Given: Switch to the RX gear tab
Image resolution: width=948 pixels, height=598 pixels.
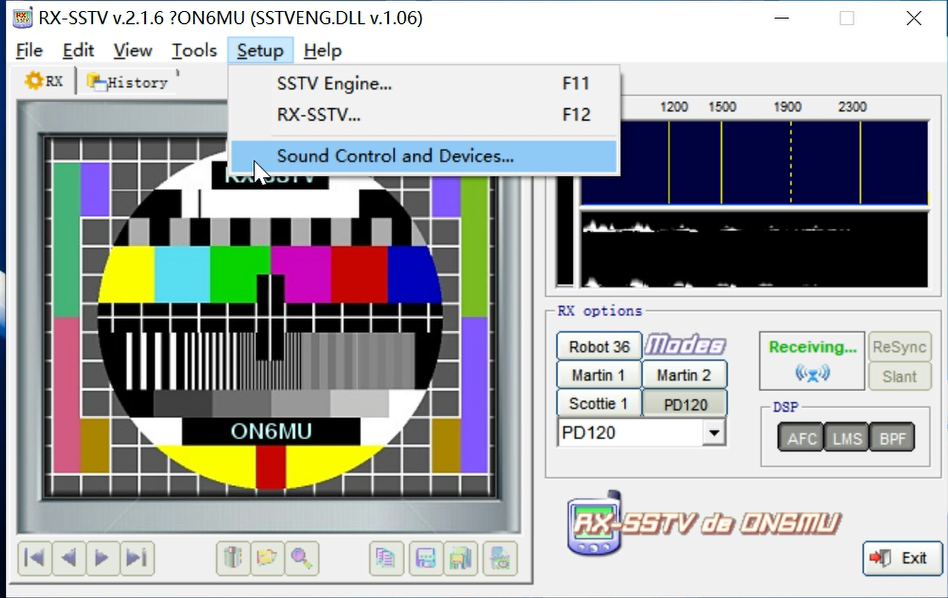Looking at the screenshot, I should [x=44, y=81].
